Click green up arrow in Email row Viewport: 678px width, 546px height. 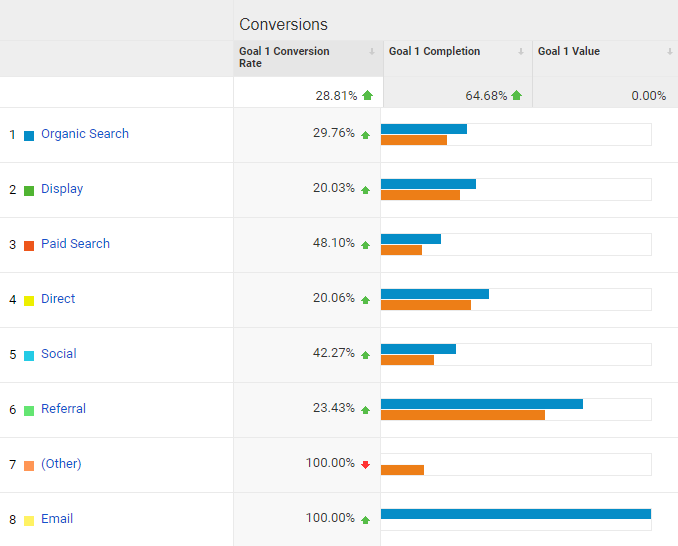click(x=365, y=520)
